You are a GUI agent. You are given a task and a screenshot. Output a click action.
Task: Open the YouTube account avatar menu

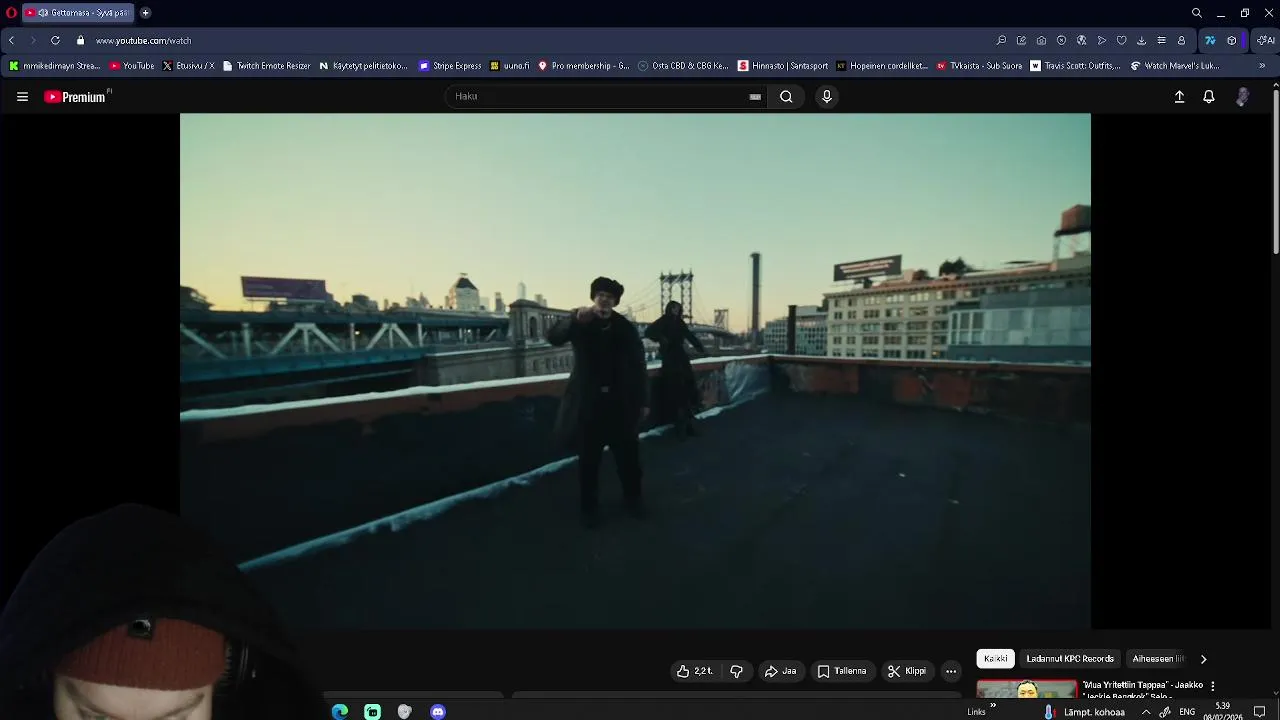coord(1242,97)
